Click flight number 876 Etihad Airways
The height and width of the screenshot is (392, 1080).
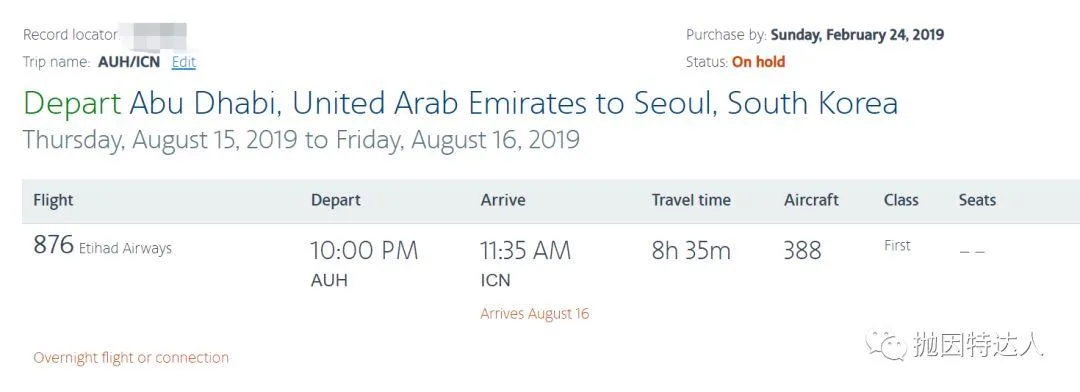pos(102,246)
